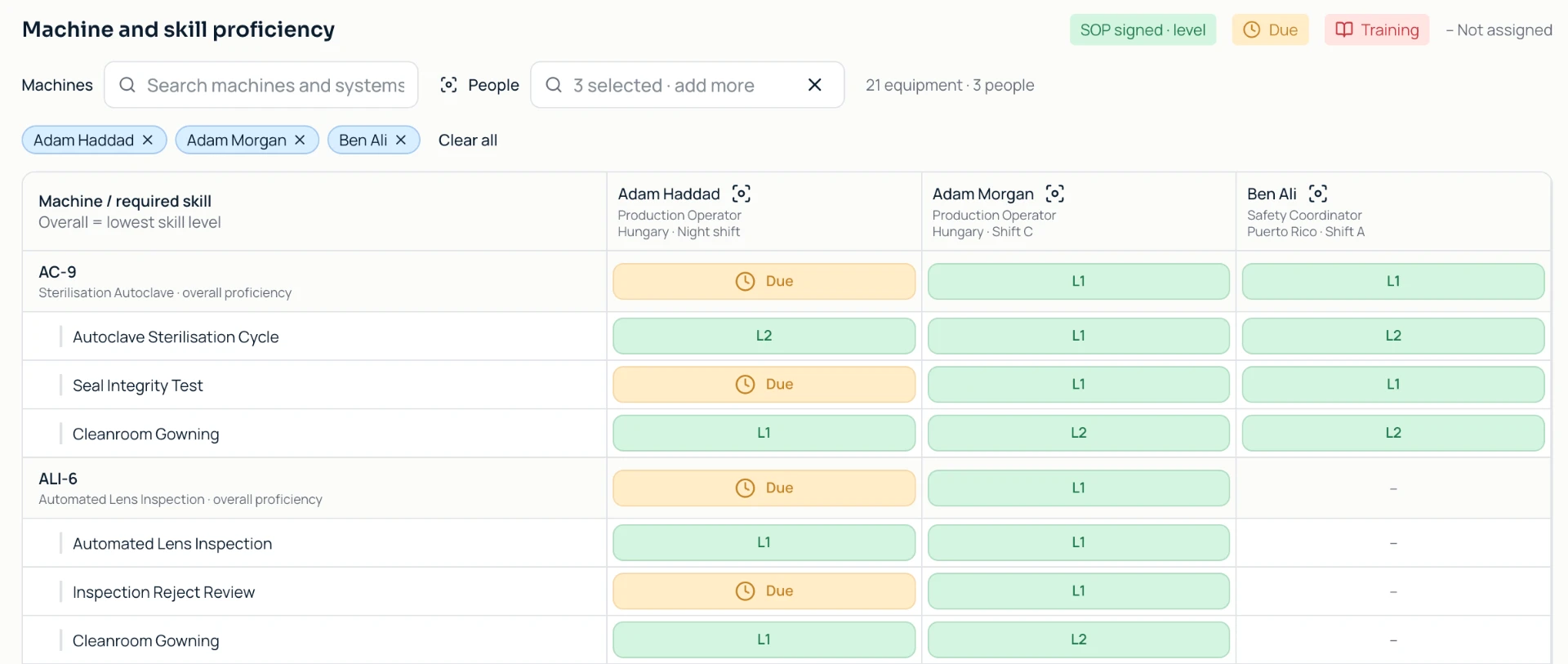Open the '3 selected · add more' people field
The image size is (1568, 664).
point(688,85)
